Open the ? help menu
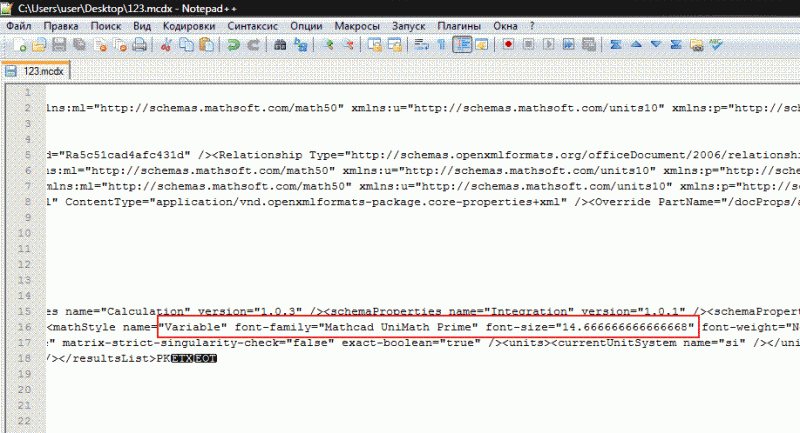Image resolution: width=800 pixels, height=433 pixels. 532,26
